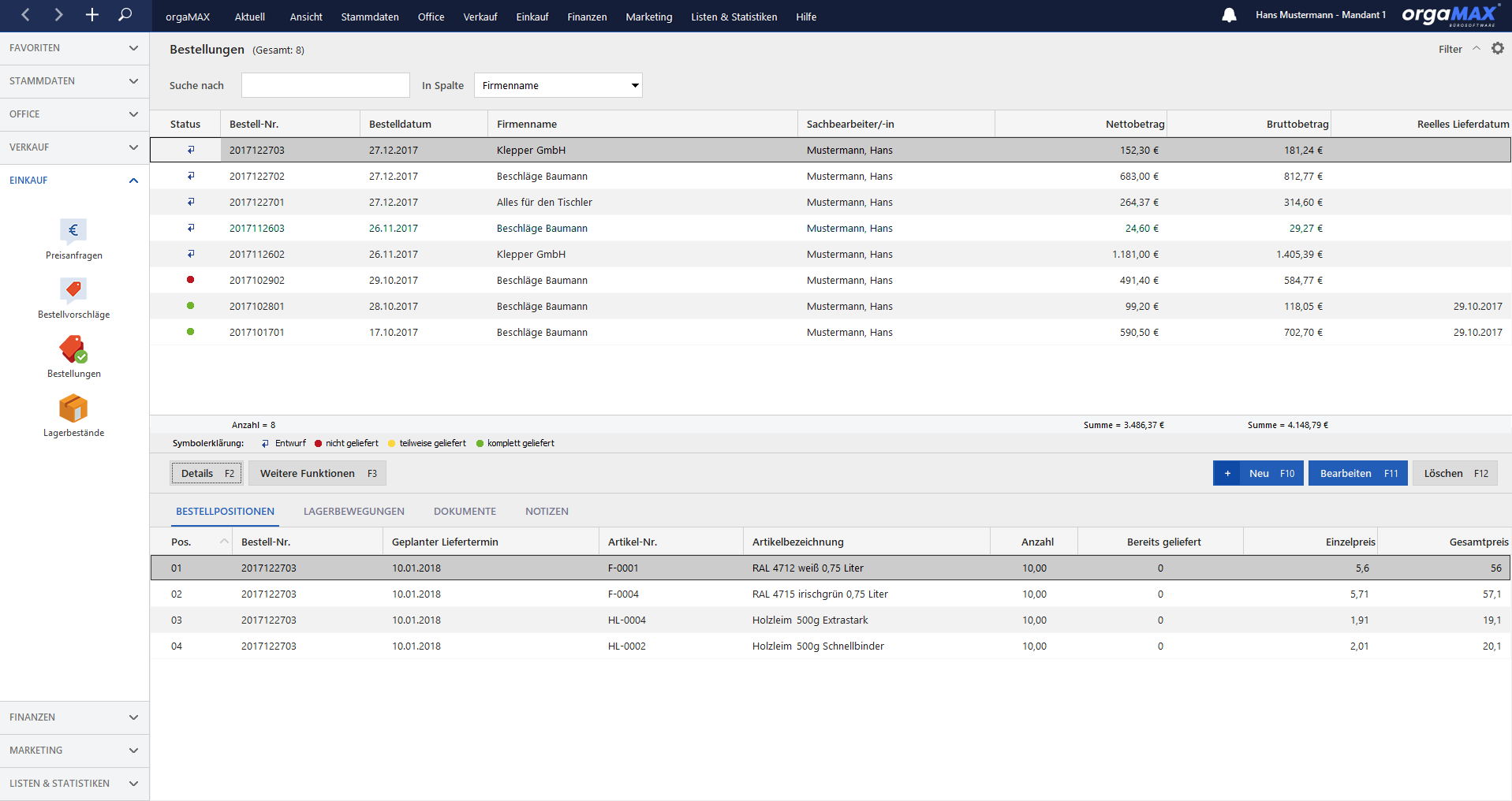This screenshot has height=801, width=1512.
Task: Click the Suche nach input field
Action: tap(326, 85)
